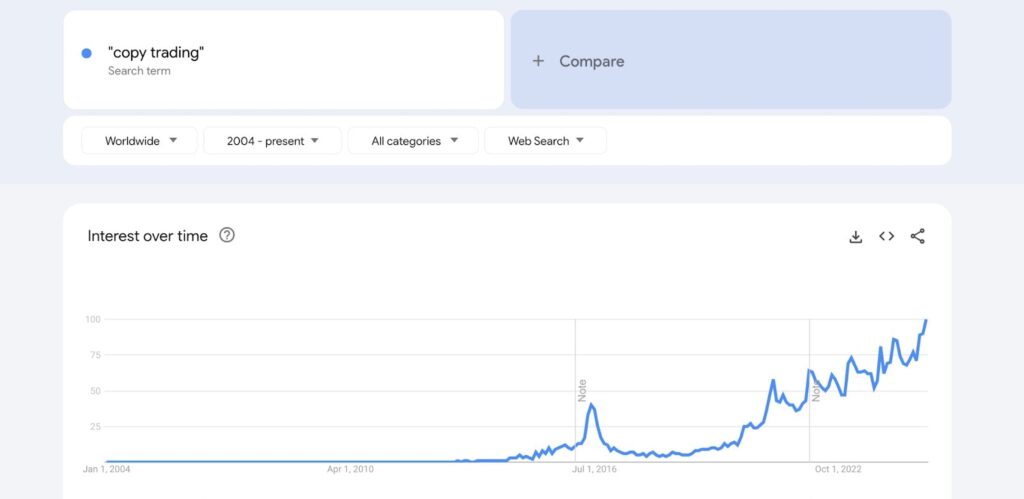Click the share icon on chart card
The height and width of the screenshot is (499, 1024).
click(917, 237)
